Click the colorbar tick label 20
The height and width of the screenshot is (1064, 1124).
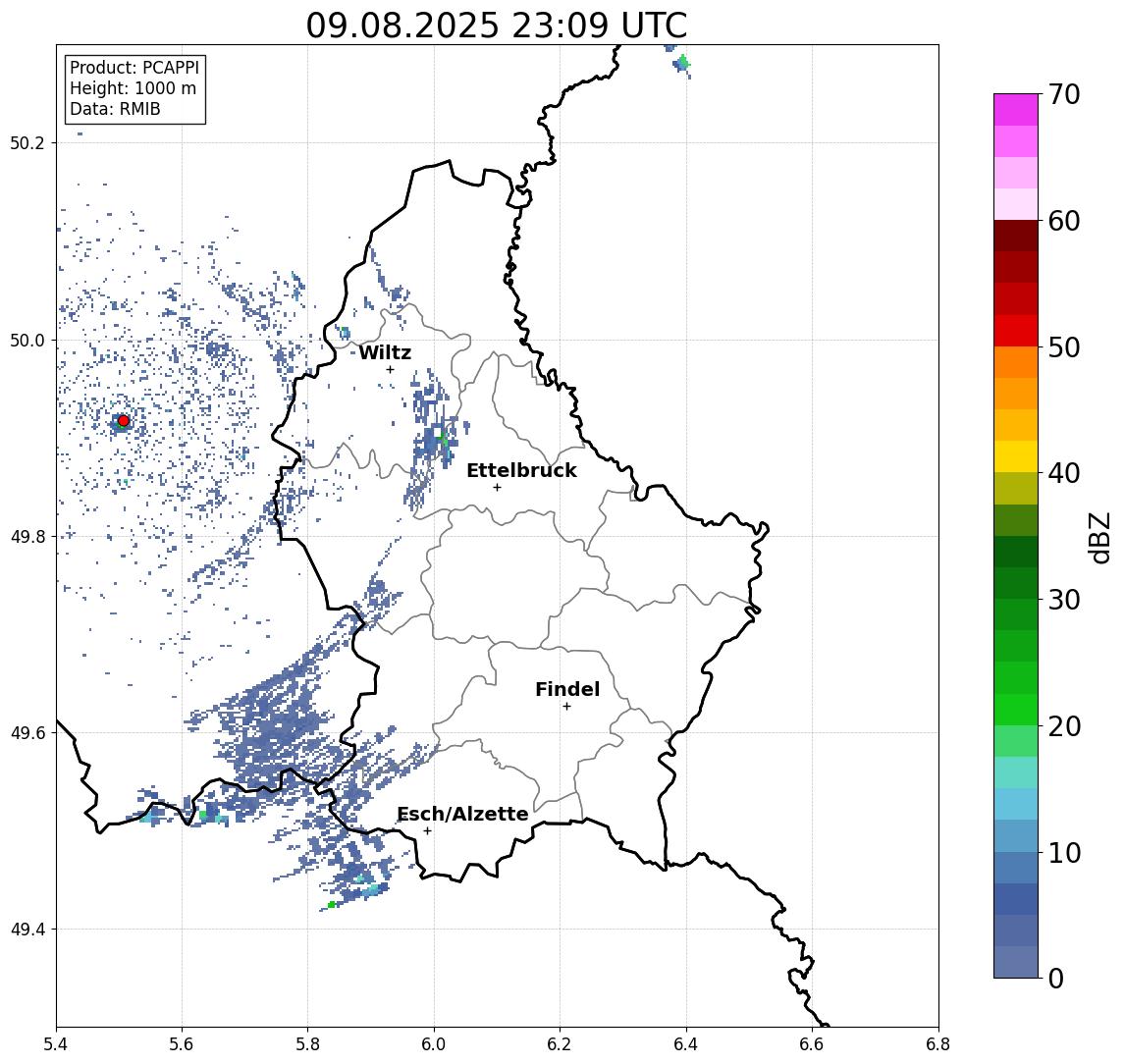(x=1064, y=726)
